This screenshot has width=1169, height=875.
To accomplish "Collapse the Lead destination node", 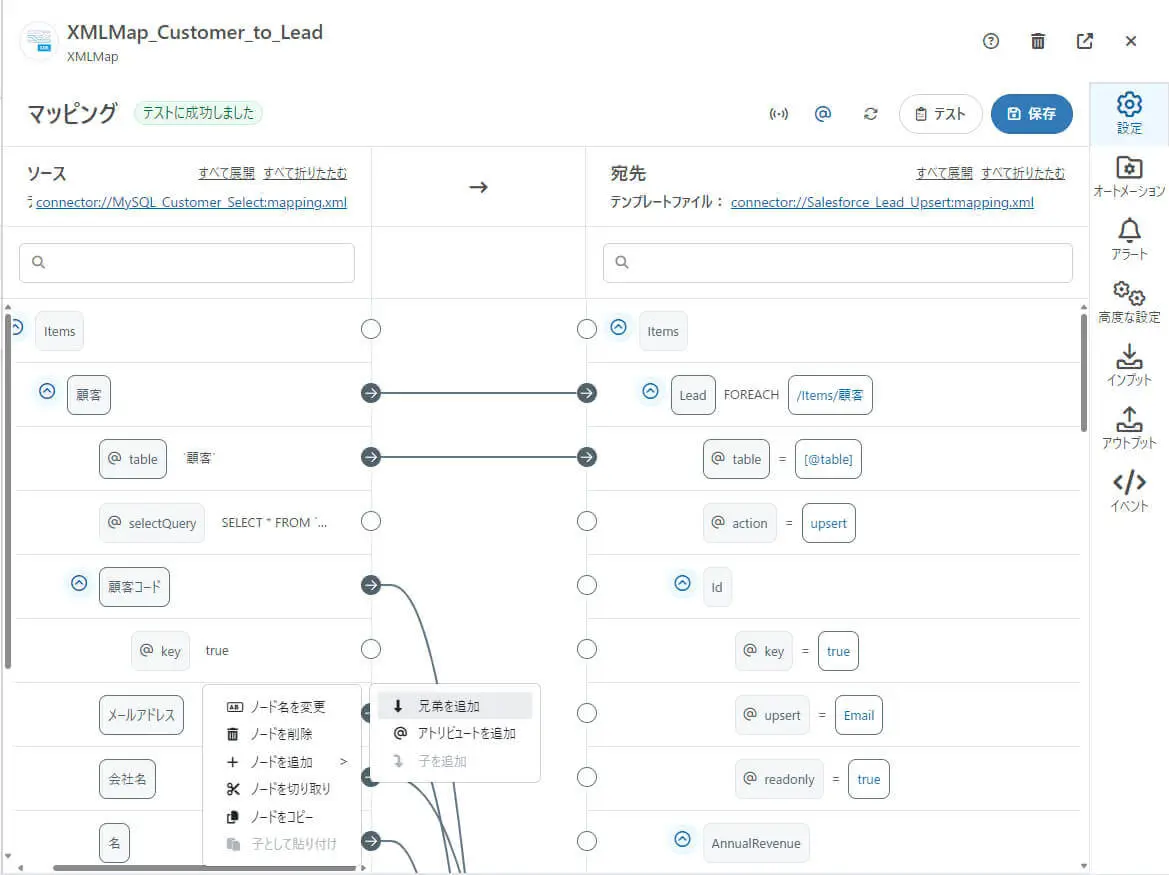I will [x=650, y=392].
